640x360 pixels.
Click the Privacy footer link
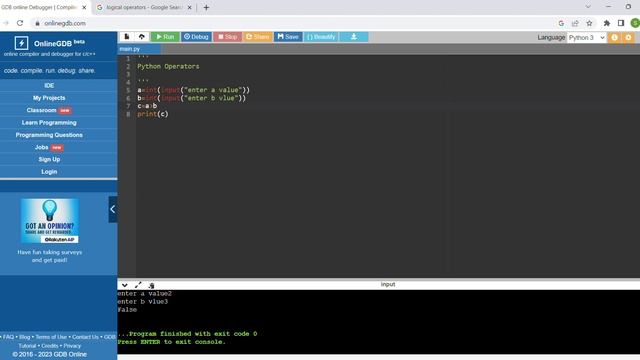click(x=72, y=346)
